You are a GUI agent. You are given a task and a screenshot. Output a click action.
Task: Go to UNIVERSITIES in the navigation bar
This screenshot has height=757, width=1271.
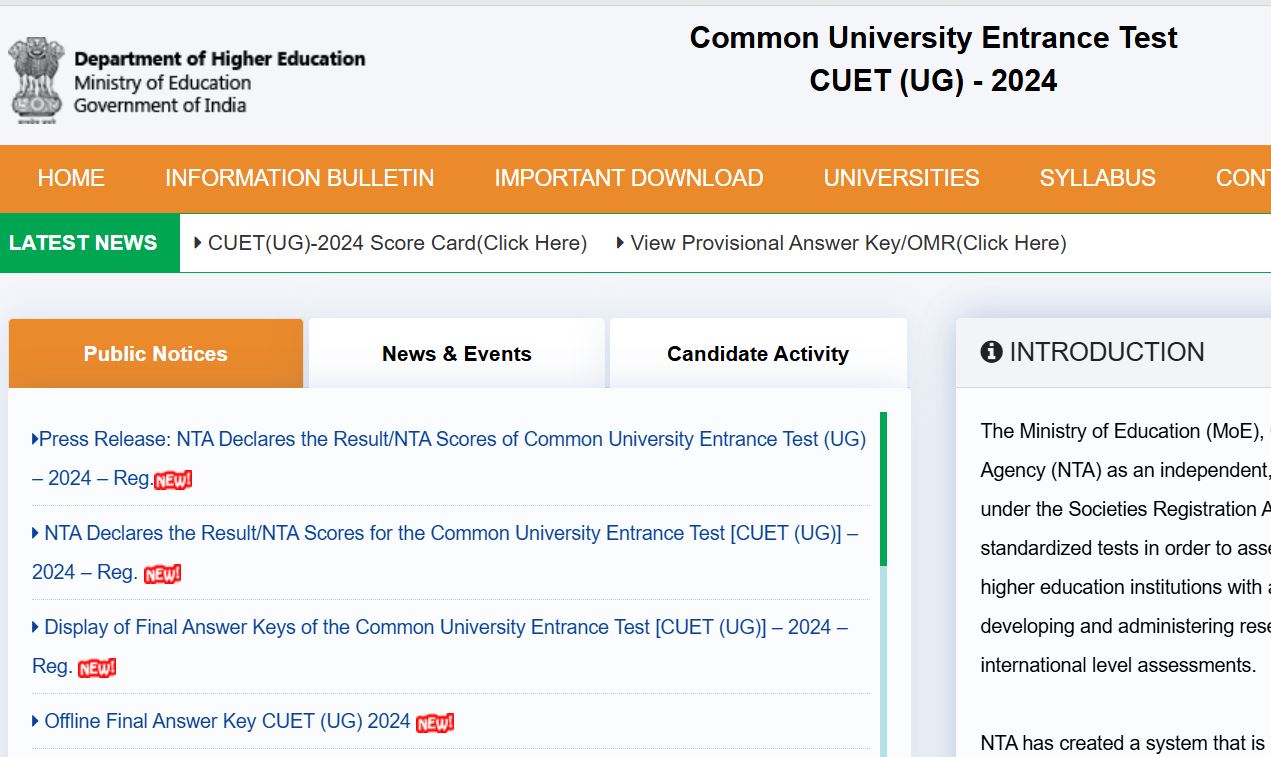point(901,178)
